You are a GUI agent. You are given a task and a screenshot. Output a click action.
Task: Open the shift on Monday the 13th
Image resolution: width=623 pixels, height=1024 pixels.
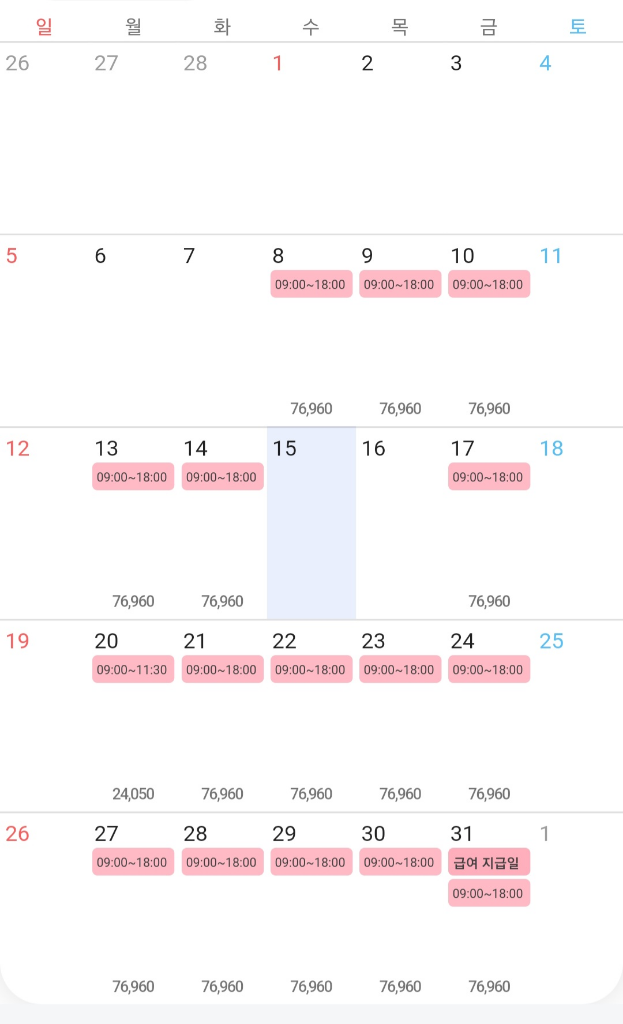pos(133,477)
